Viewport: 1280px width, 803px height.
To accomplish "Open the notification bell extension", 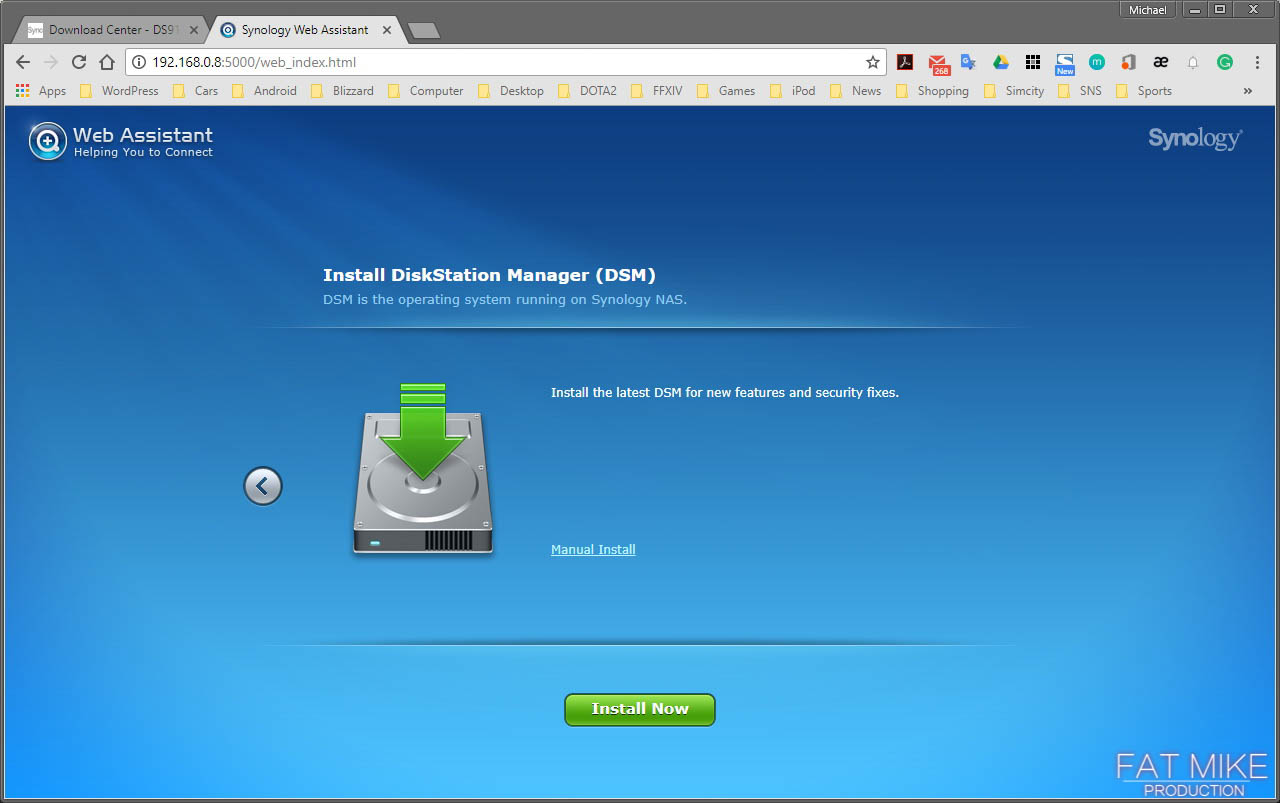I will tap(1193, 62).
